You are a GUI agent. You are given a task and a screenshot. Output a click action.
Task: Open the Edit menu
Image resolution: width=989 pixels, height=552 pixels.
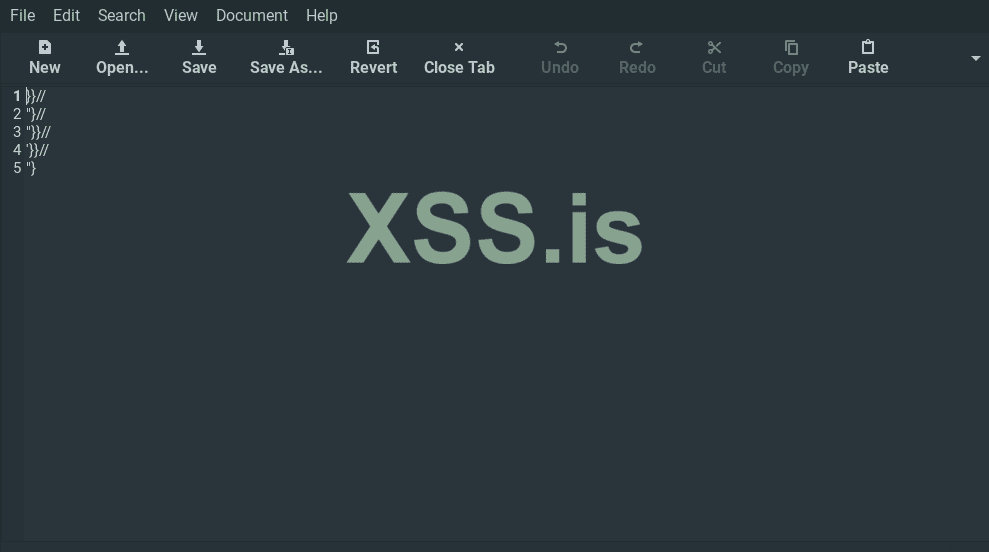66,15
